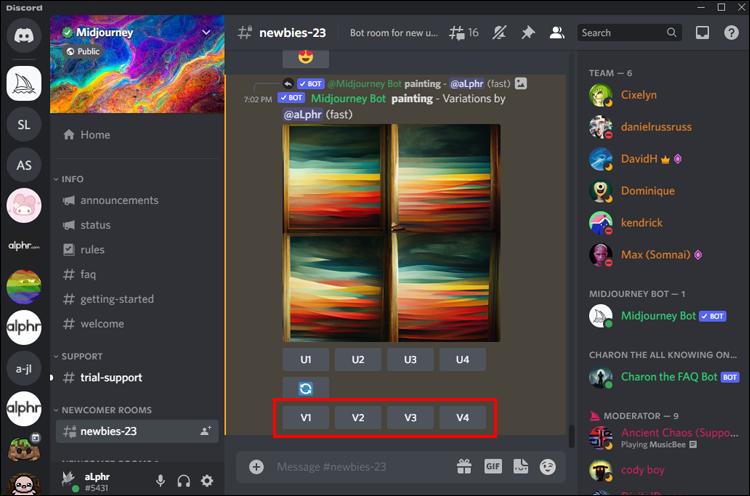
Task: Re-roll images with the refresh button
Action: point(306,388)
